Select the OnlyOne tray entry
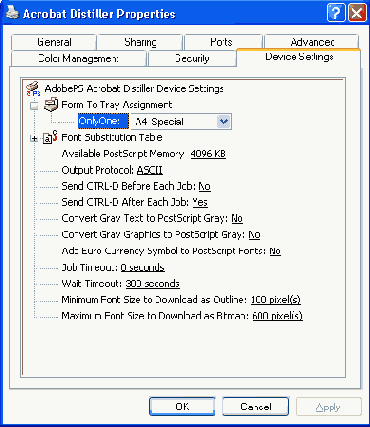 coord(103,121)
